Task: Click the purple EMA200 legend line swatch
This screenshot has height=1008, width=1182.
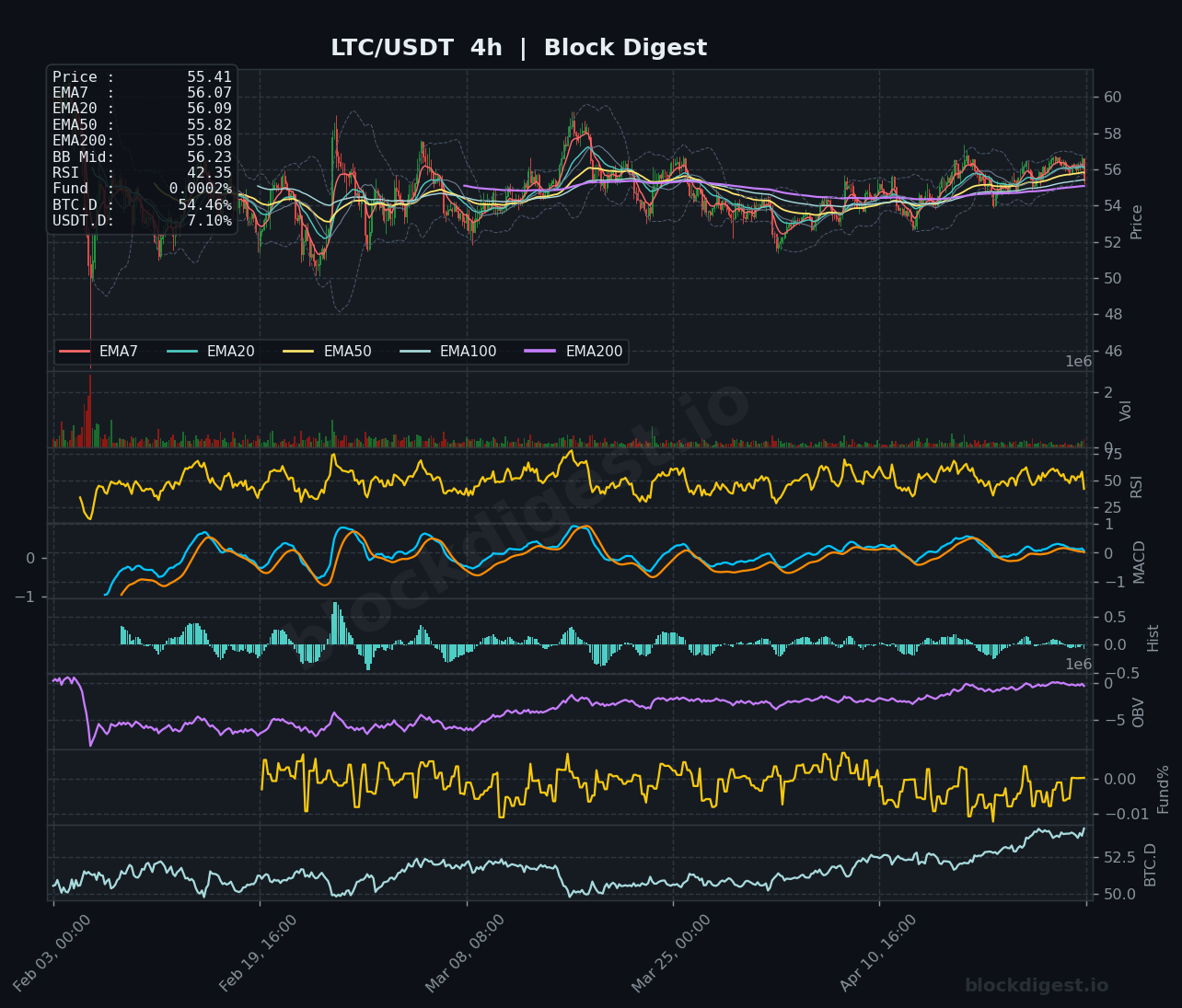Action: (541, 352)
